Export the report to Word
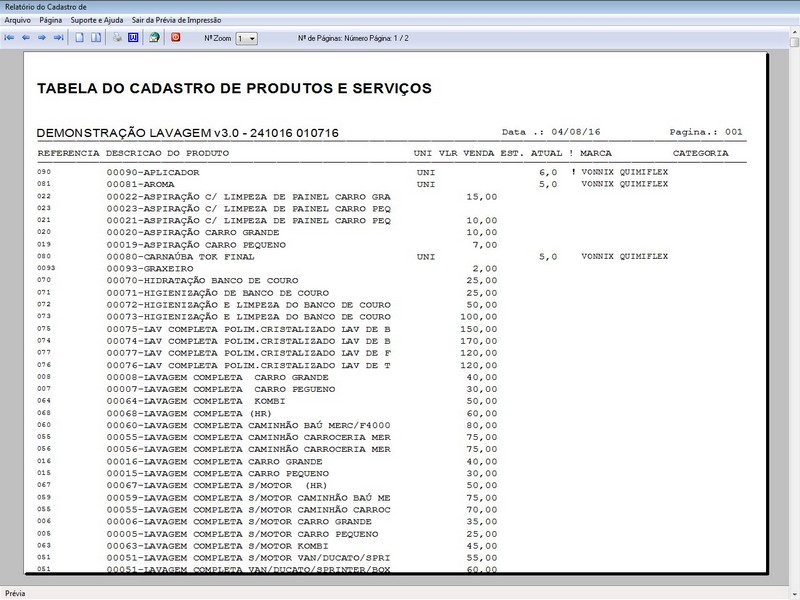This screenshot has width=800, height=600. tap(135, 38)
